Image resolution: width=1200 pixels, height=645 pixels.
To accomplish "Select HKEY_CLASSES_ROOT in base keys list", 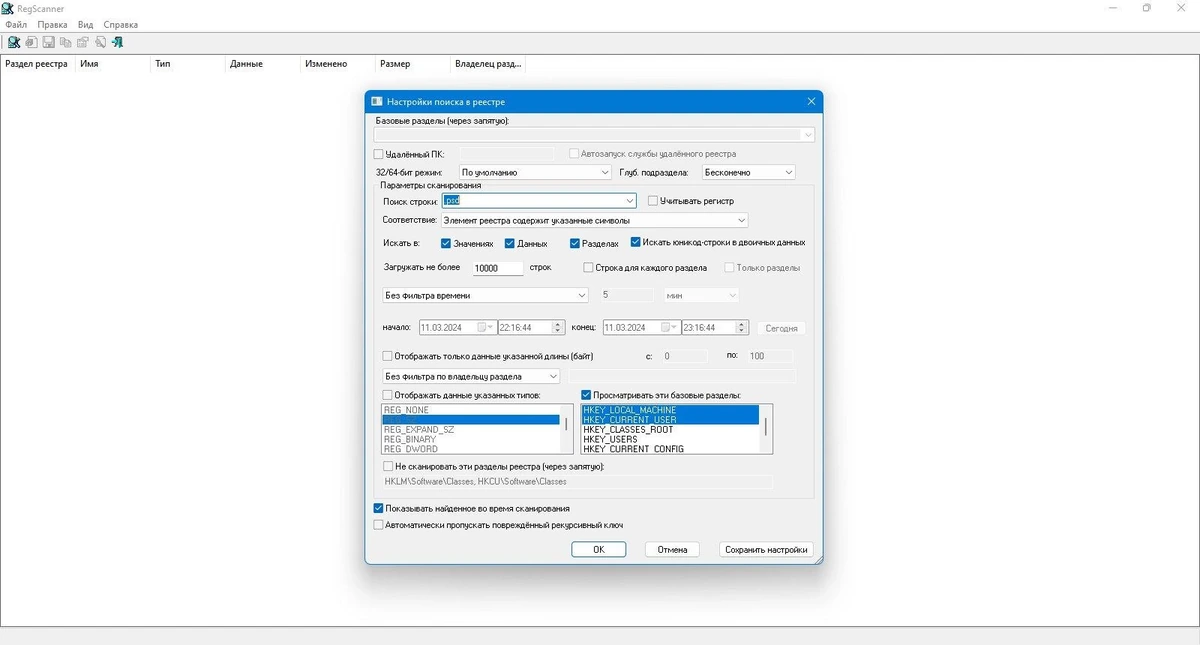I will (x=670, y=430).
